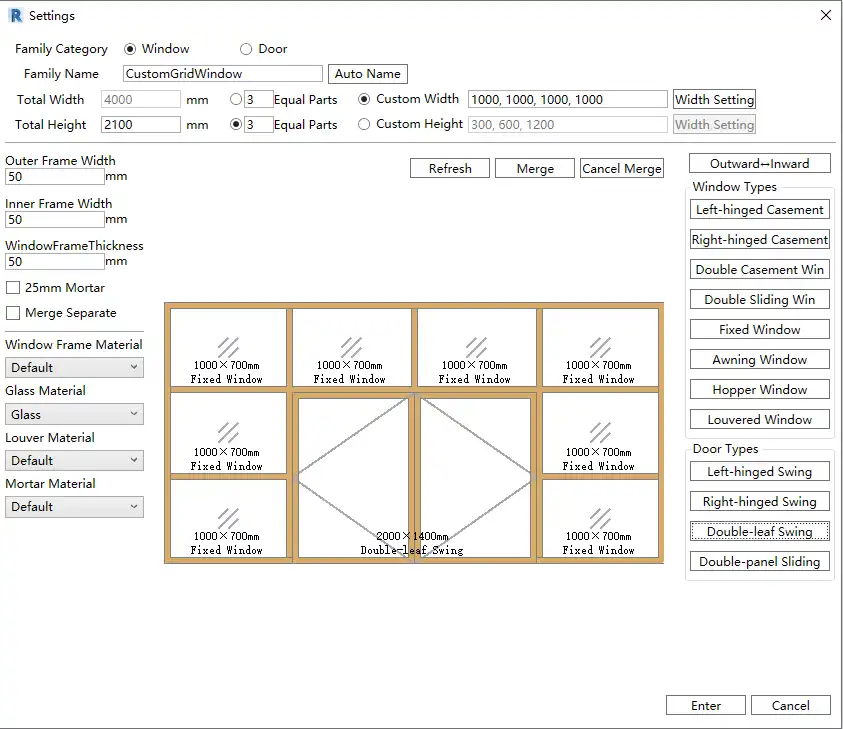The image size is (843, 729).
Task: Expand the Glass Material dropdown
Action: pos(74,414)
